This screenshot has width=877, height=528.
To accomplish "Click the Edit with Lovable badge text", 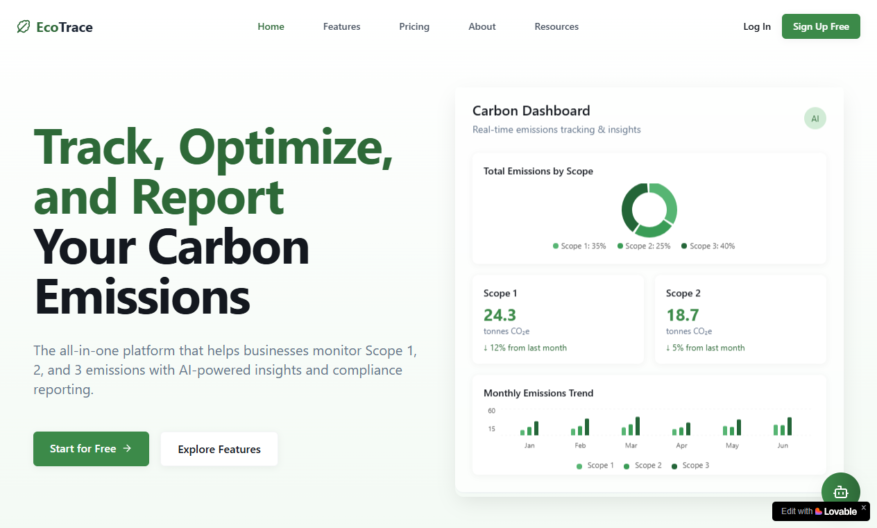I will click(819, 511).
